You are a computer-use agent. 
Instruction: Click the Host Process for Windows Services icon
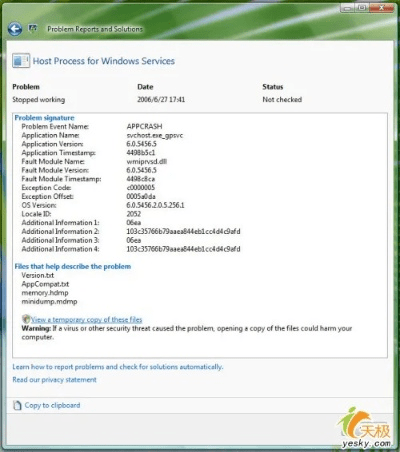click(21, 61)
